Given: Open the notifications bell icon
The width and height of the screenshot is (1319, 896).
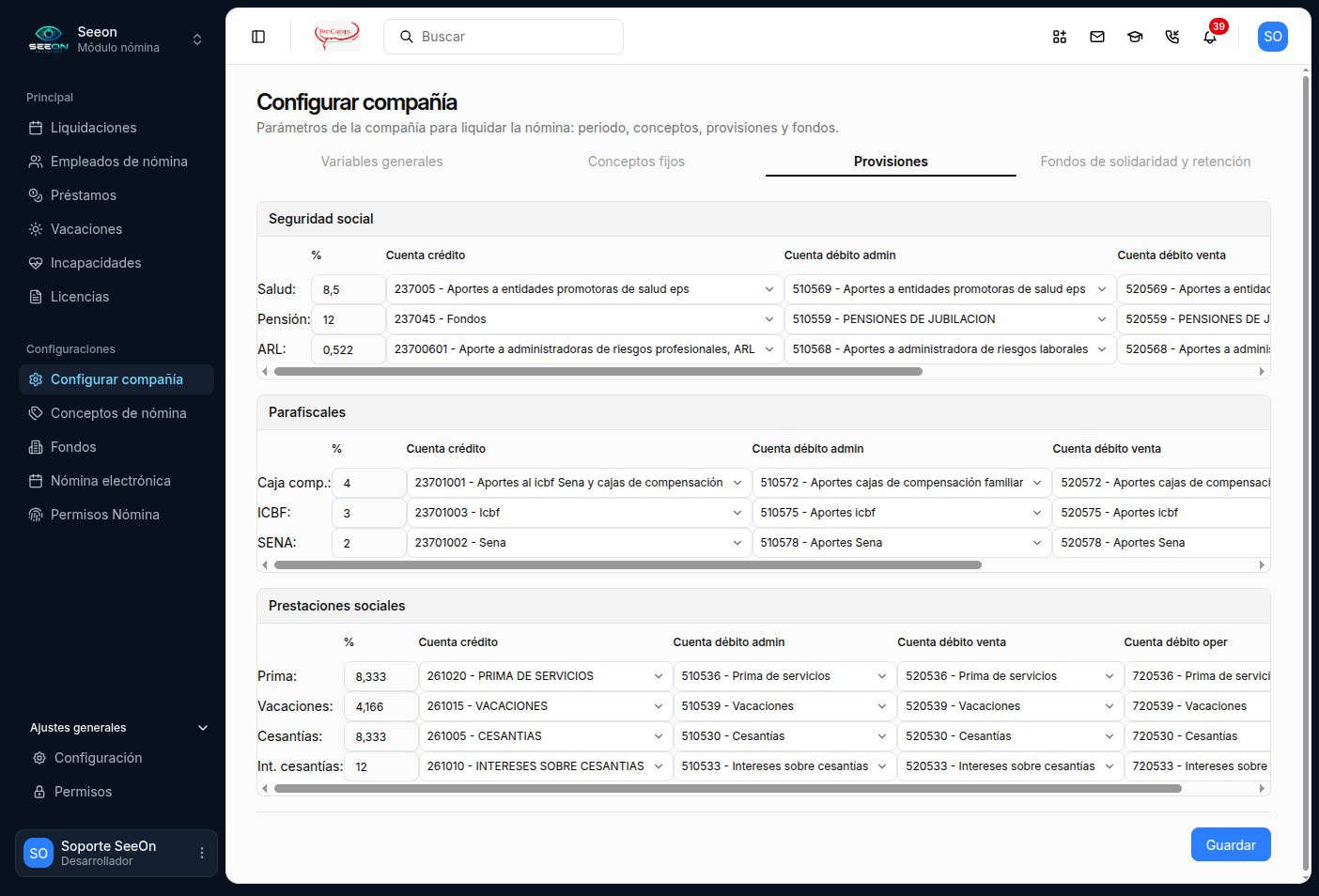Looking at the screenshot, I should click(1210, 37).
